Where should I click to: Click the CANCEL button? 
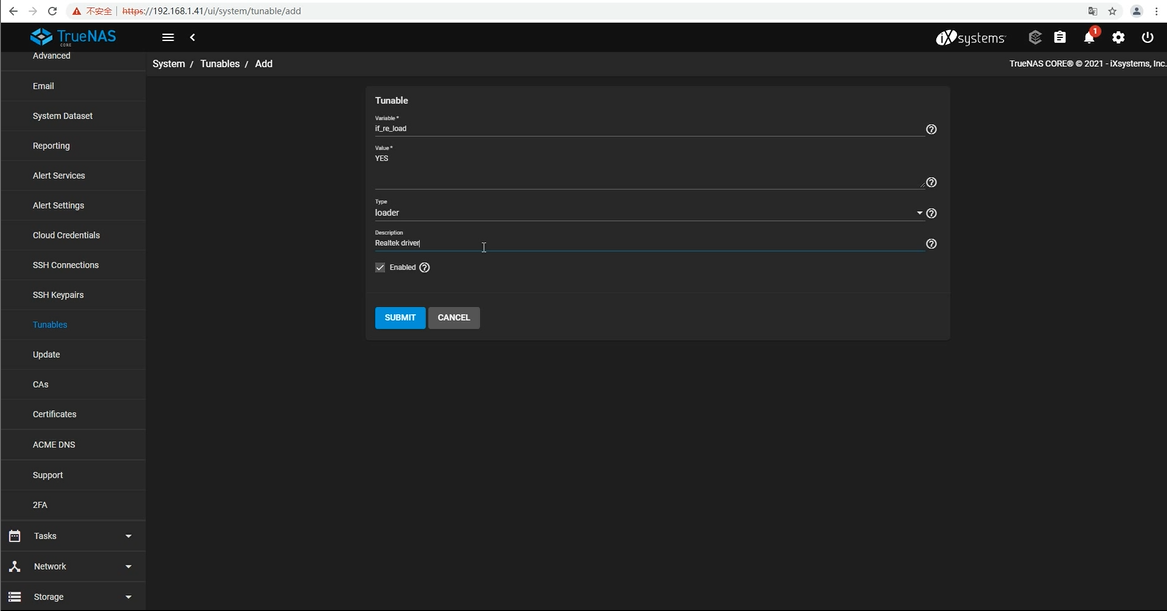point(454,317)
